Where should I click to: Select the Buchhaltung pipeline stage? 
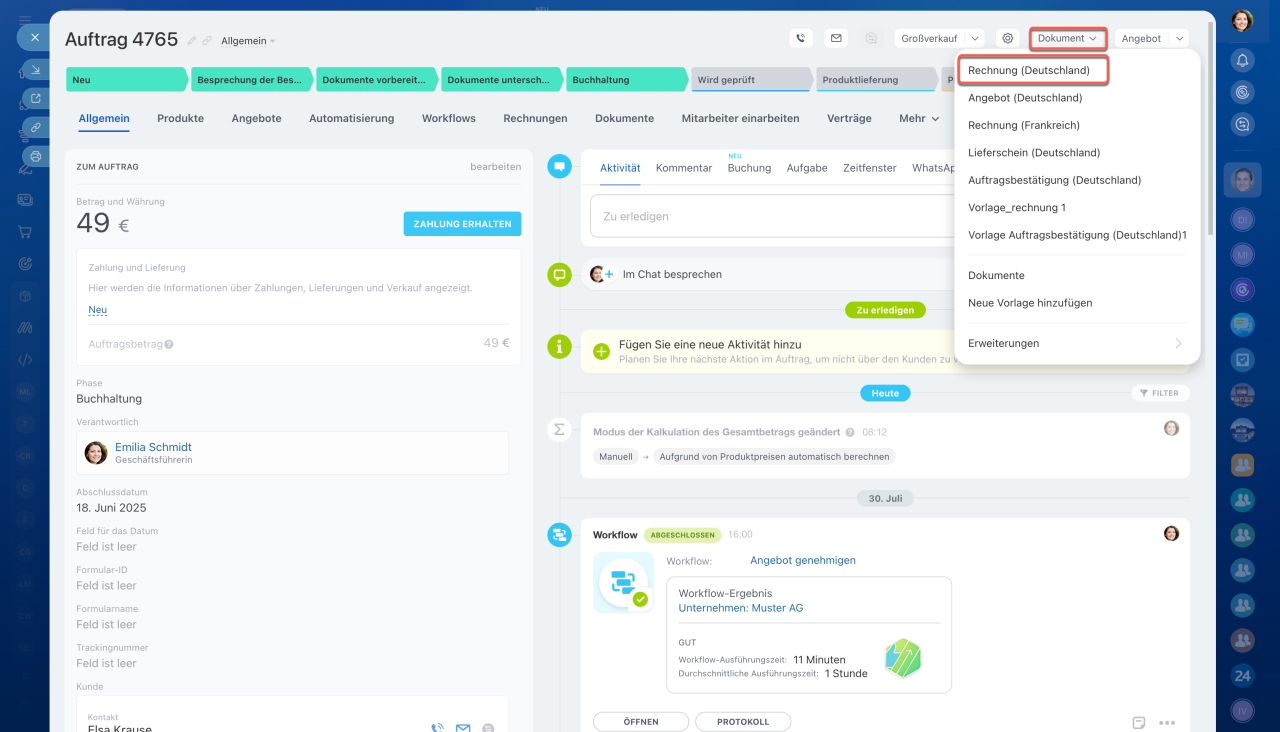[625, 80]
